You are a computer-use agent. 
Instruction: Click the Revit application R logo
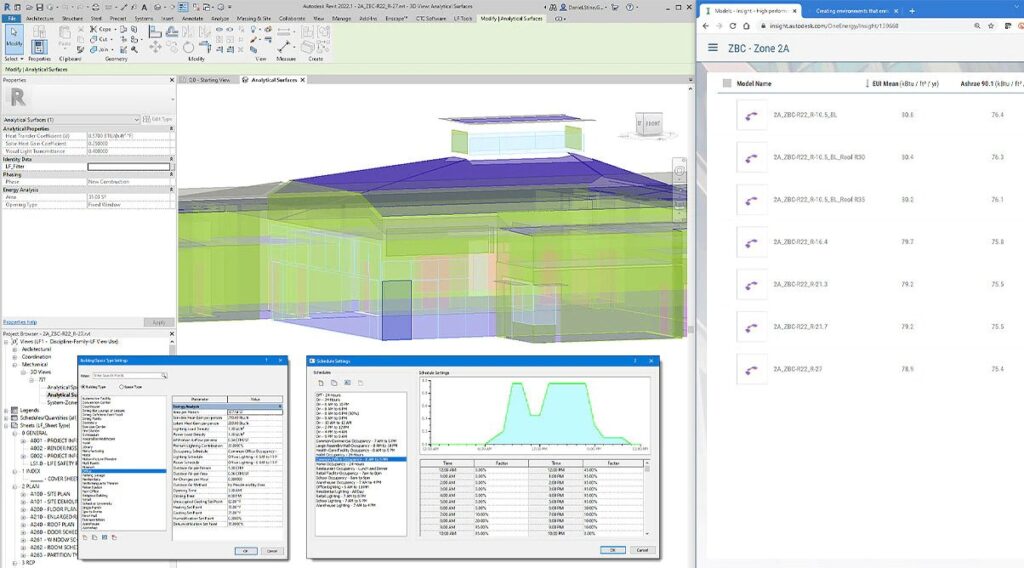pyautogui.click(x=7, y=7)
